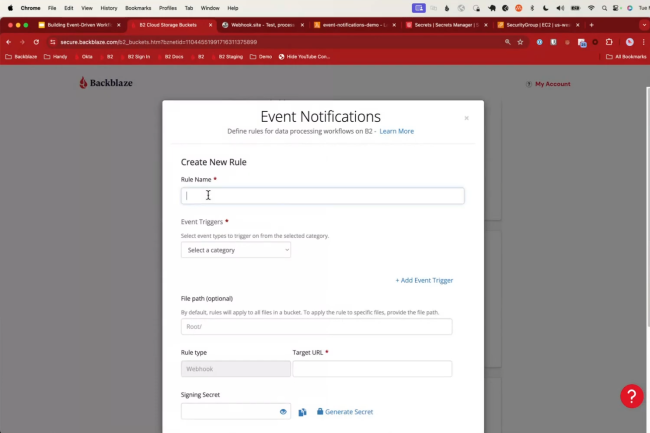Focus the Target URL input field
The width and height of the screenshot is (650, 433).
tap(372, 369)
